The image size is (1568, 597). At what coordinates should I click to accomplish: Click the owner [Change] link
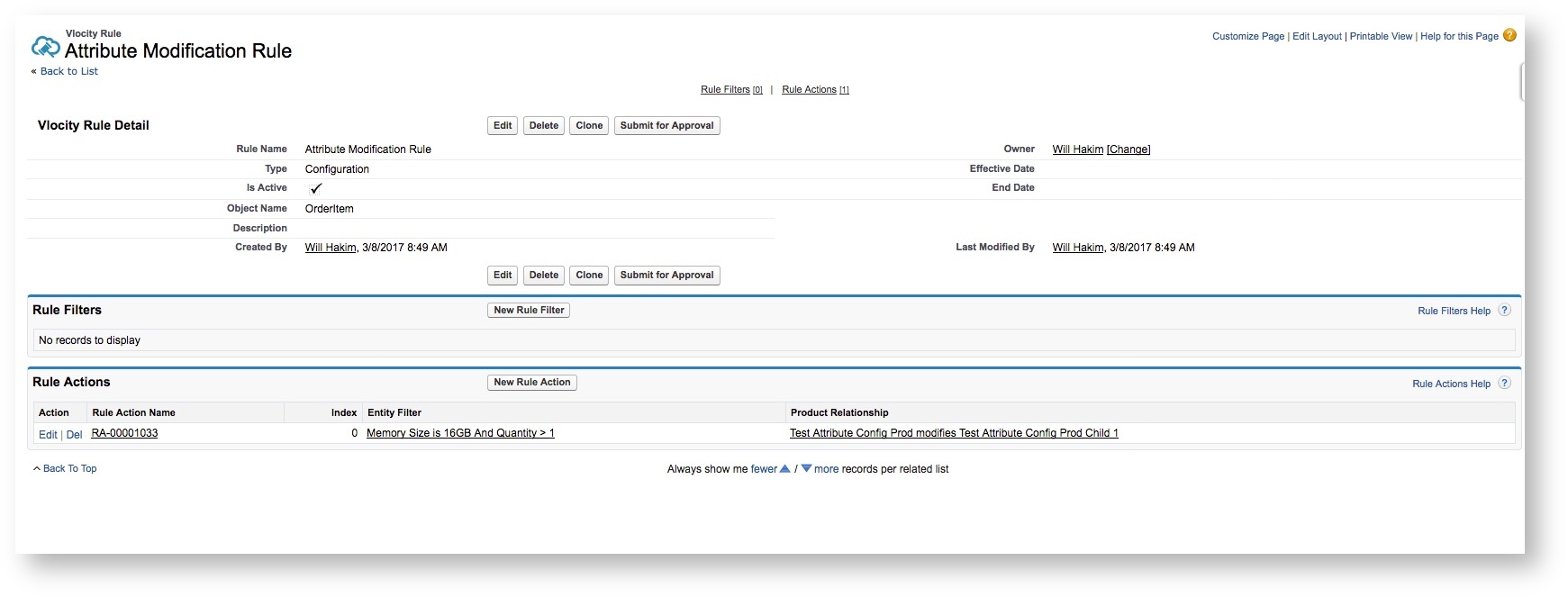[1128, 149]
